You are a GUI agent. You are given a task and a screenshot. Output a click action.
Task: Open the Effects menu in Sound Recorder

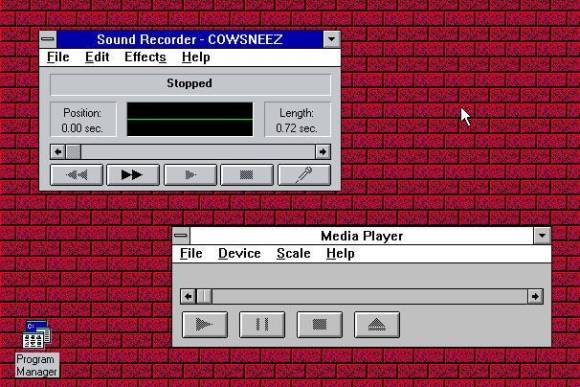click(145, 57)
